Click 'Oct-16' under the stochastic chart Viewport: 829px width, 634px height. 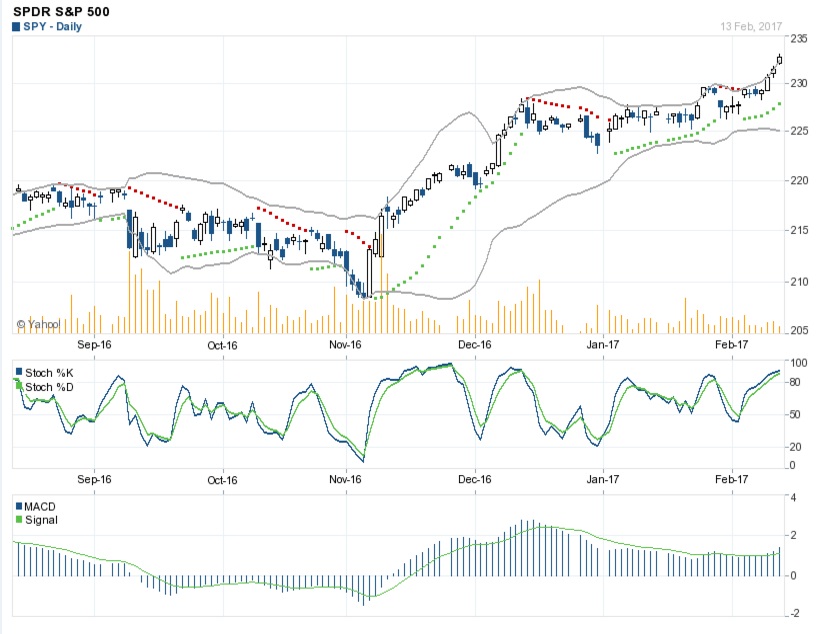pos(222,480)
